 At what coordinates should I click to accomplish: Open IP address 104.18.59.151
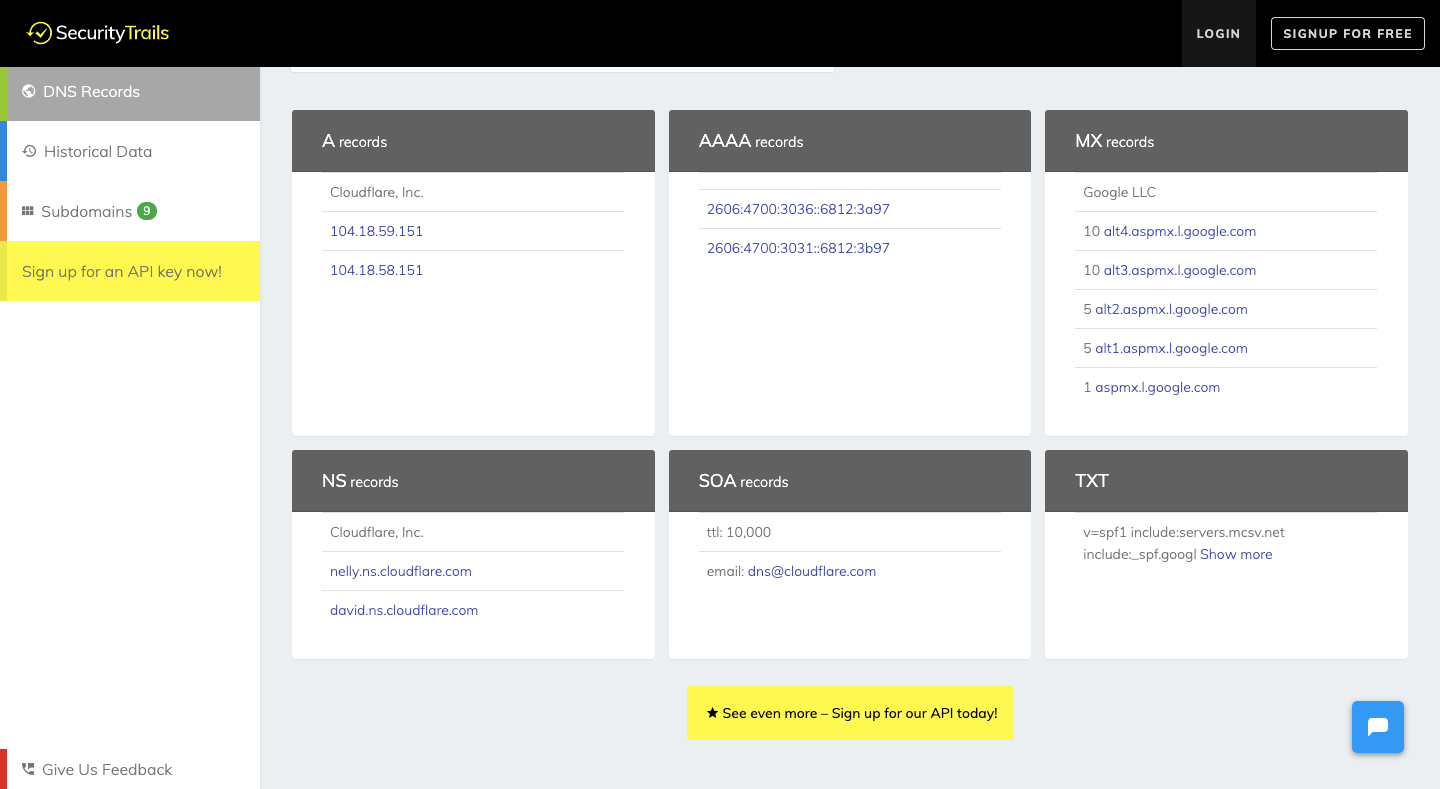tap(376, 231)
